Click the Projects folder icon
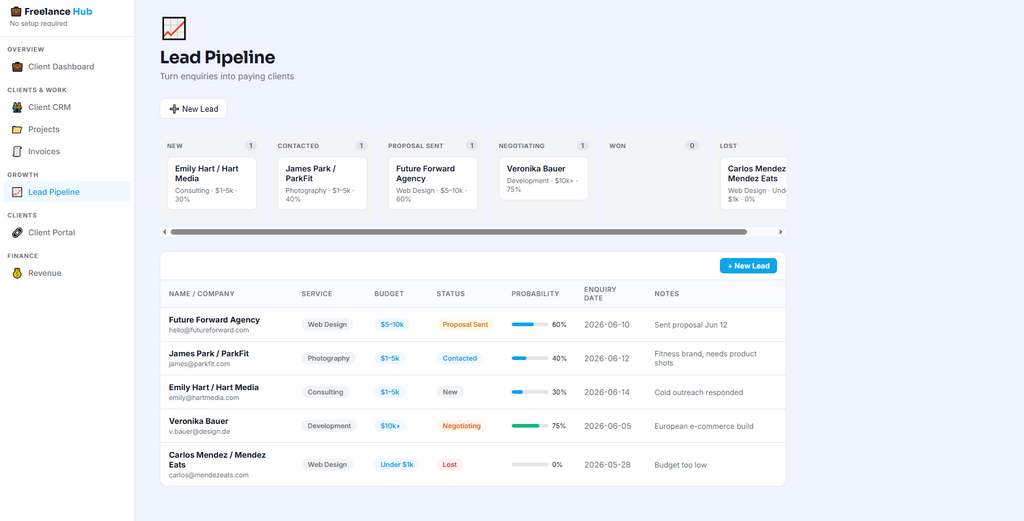 coord(17,129)
